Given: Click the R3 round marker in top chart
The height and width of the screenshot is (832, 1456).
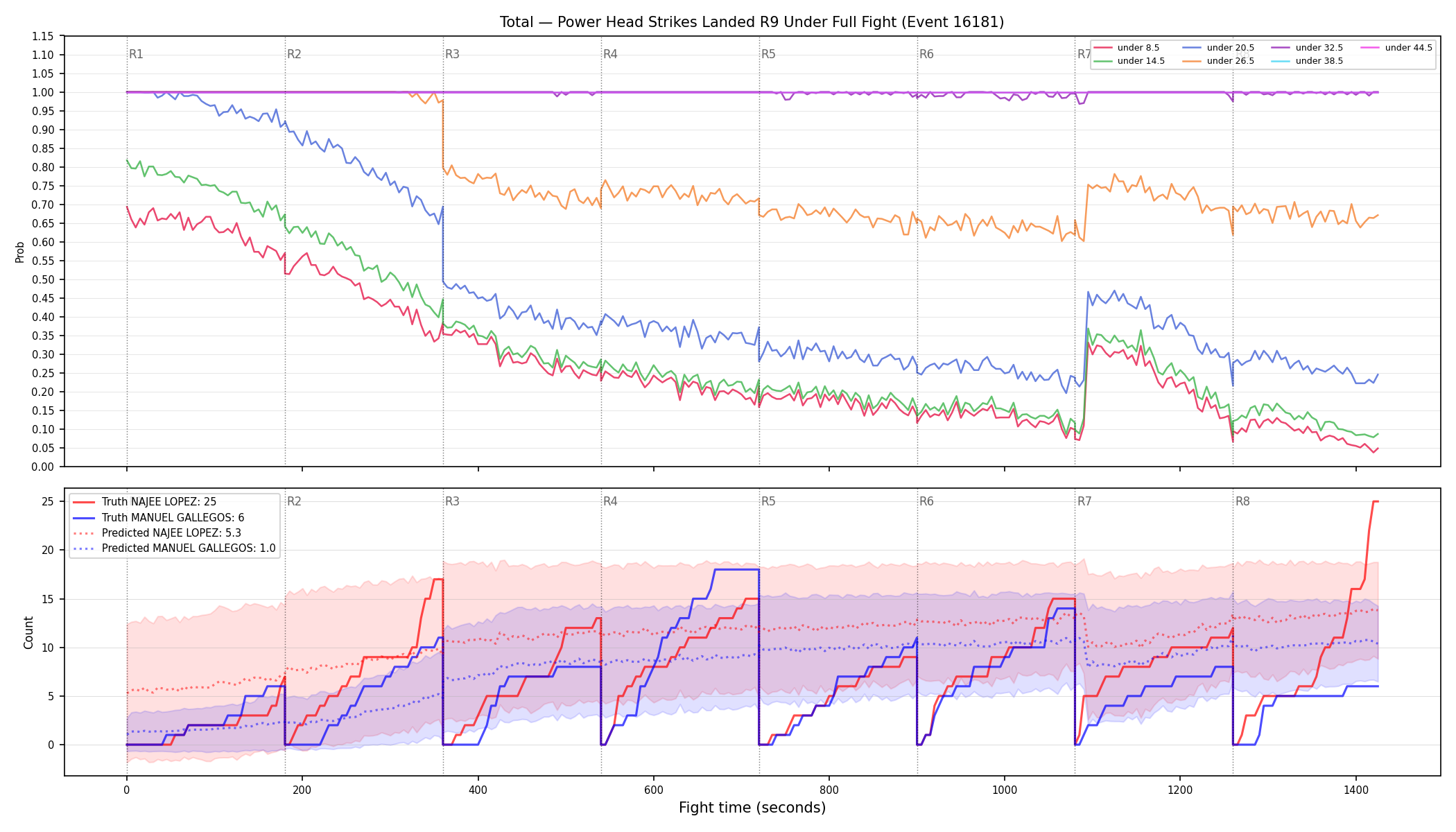Looking at the screenshot, I should pos(452,54).
